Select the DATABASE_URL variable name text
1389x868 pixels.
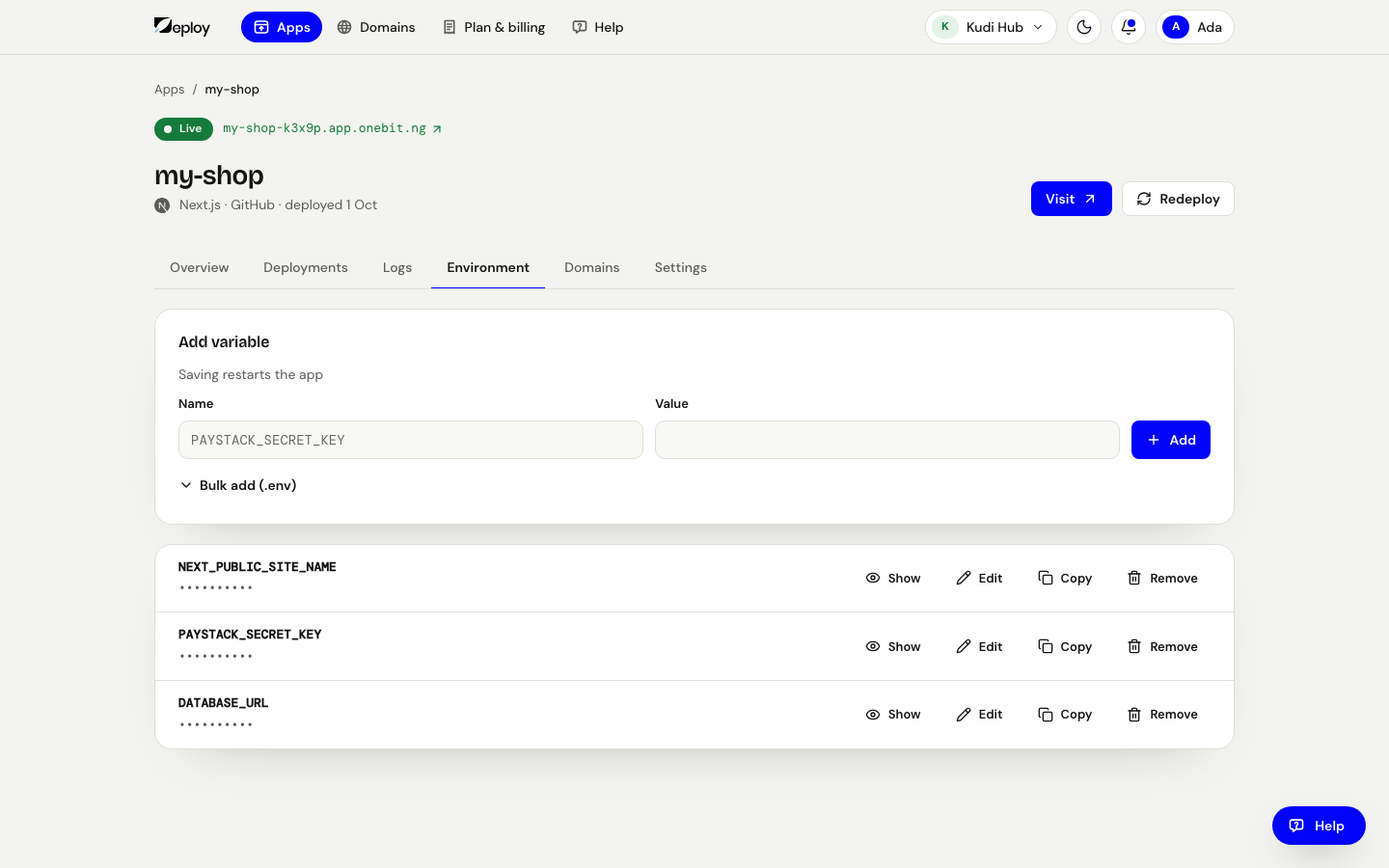coord(224,703)
